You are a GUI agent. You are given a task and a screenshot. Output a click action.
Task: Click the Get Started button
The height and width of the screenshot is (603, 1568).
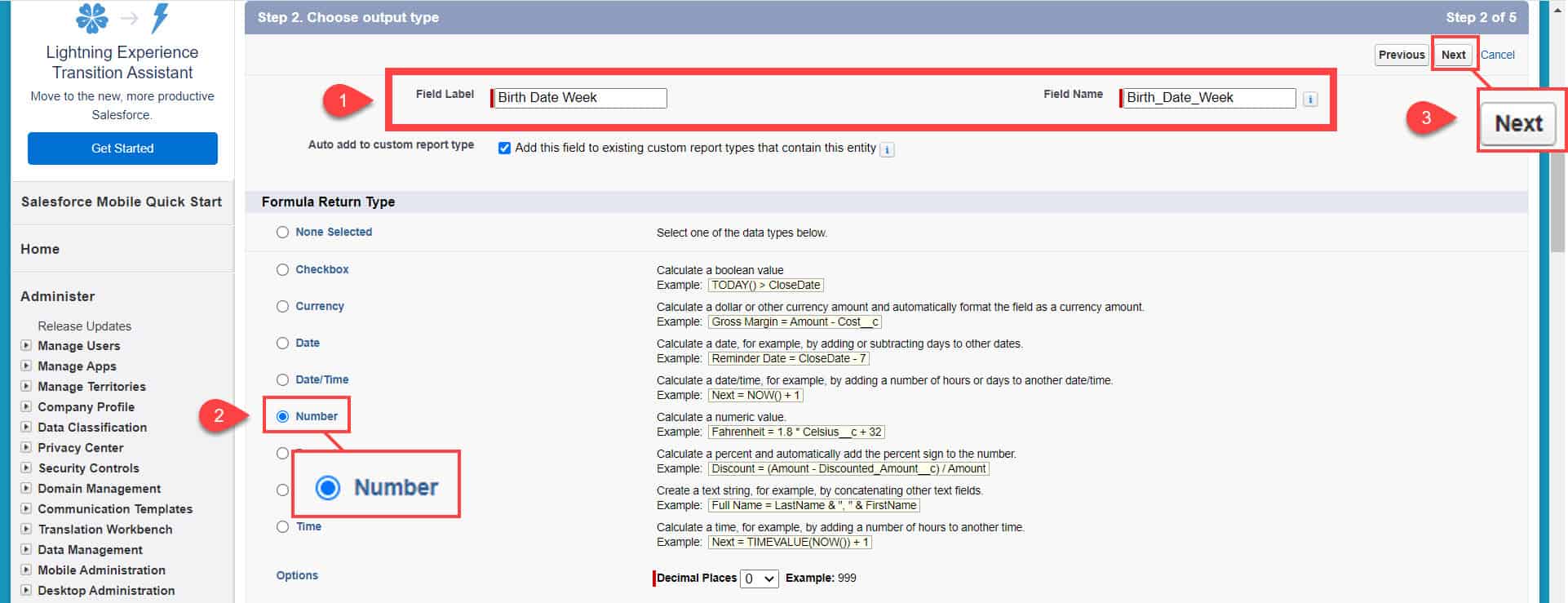point(122,149)
